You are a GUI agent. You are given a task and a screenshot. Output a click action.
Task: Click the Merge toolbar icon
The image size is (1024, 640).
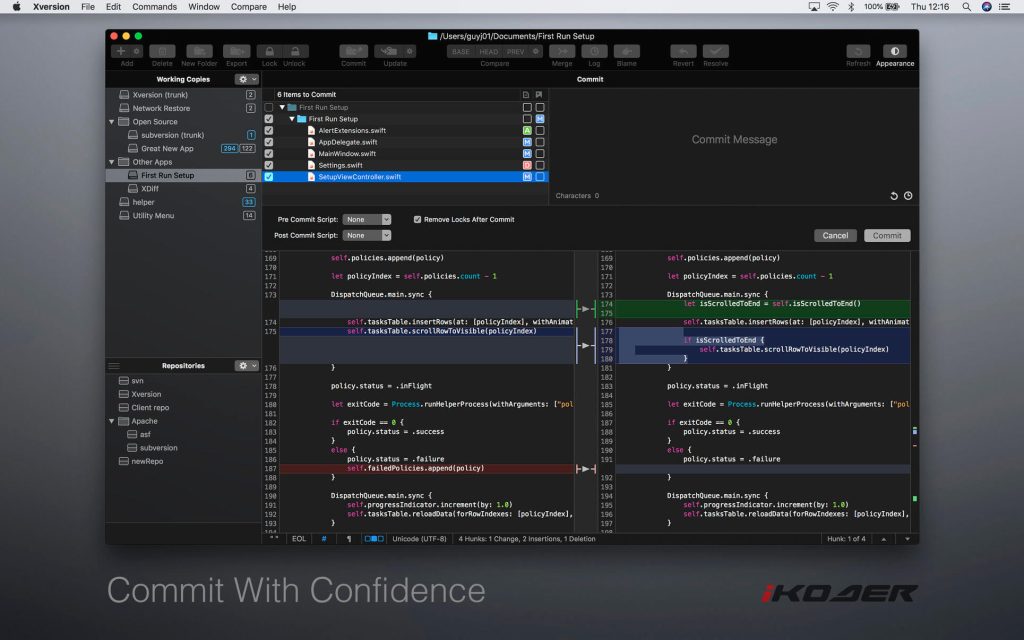coord(561,51)
